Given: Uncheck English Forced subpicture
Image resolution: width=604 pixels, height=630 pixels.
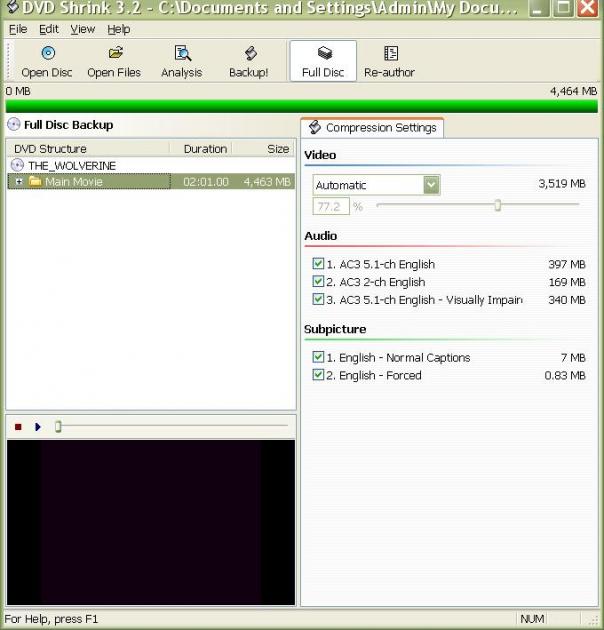Looking at the screenshot, I should 318,375.
